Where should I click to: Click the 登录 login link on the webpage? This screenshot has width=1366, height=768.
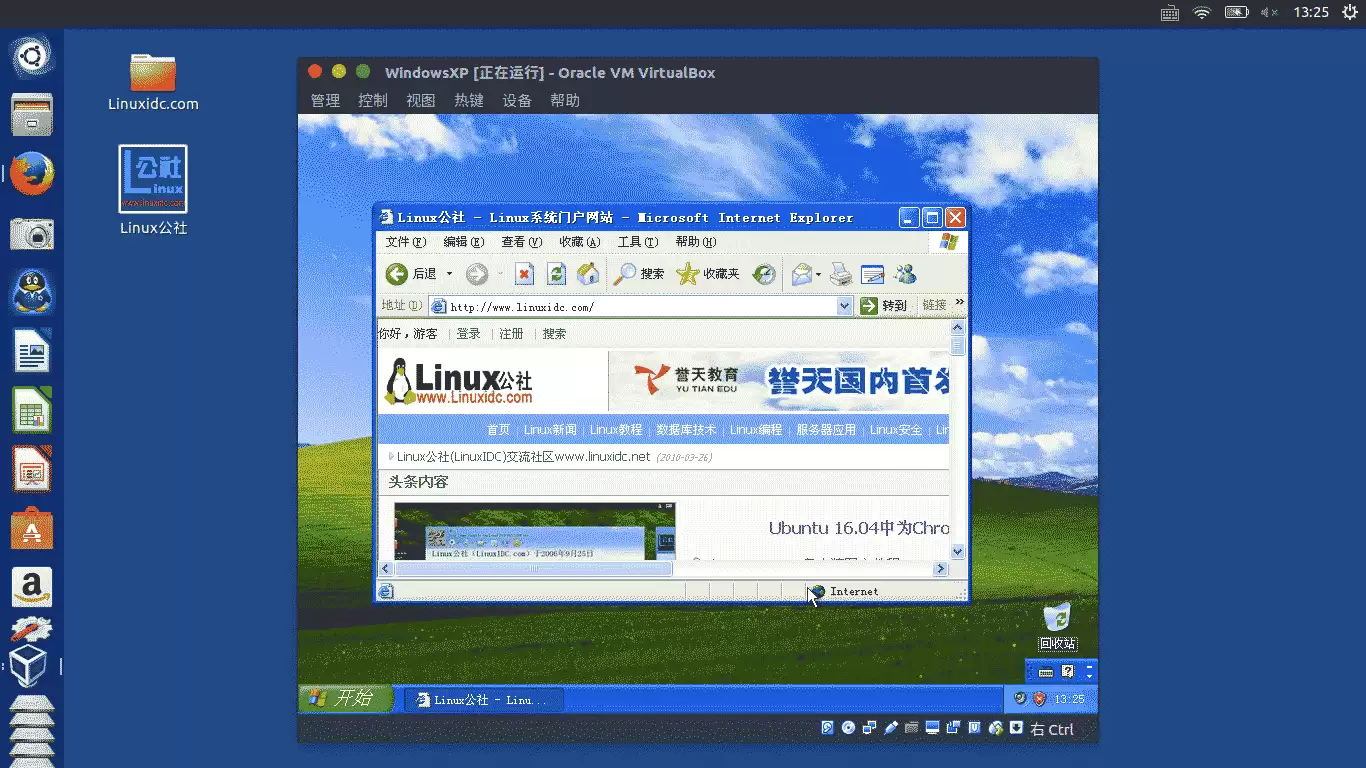(x=468, y=334)
